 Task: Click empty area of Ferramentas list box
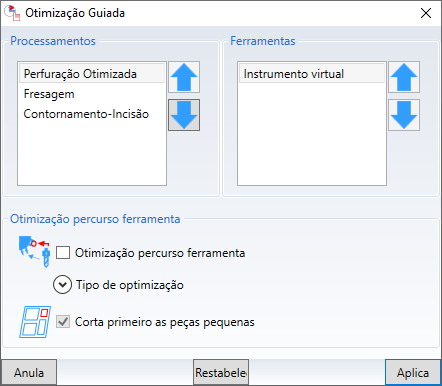[x=312, y=133]
